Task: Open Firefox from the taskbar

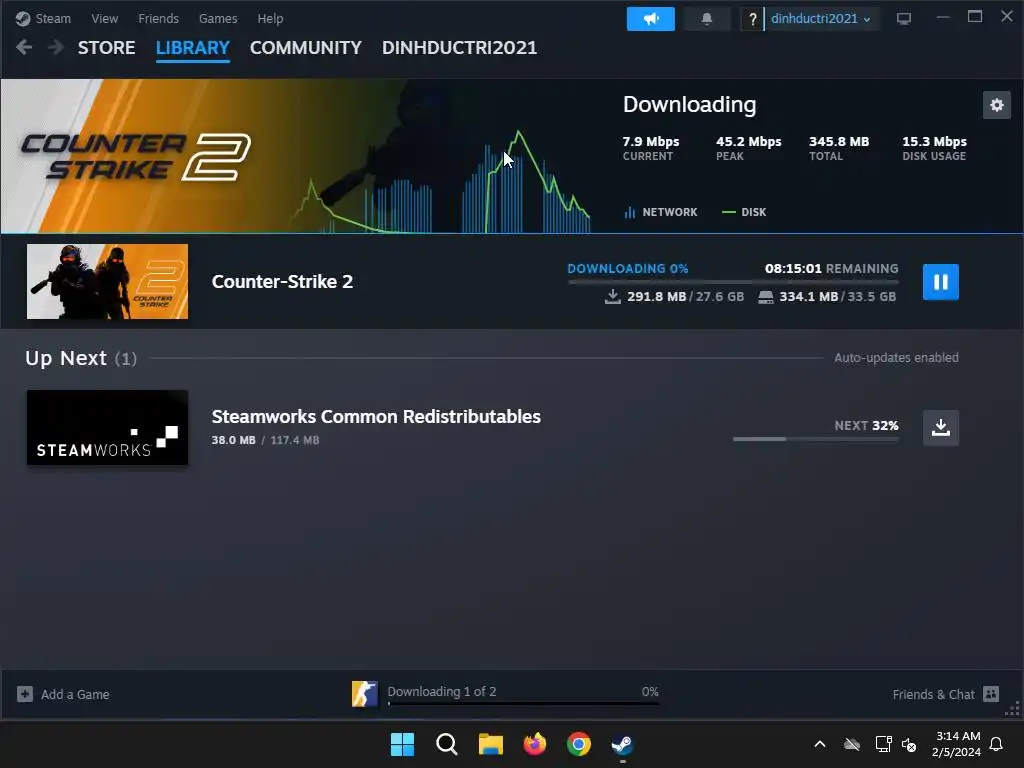Action: [x=535, y=744]
